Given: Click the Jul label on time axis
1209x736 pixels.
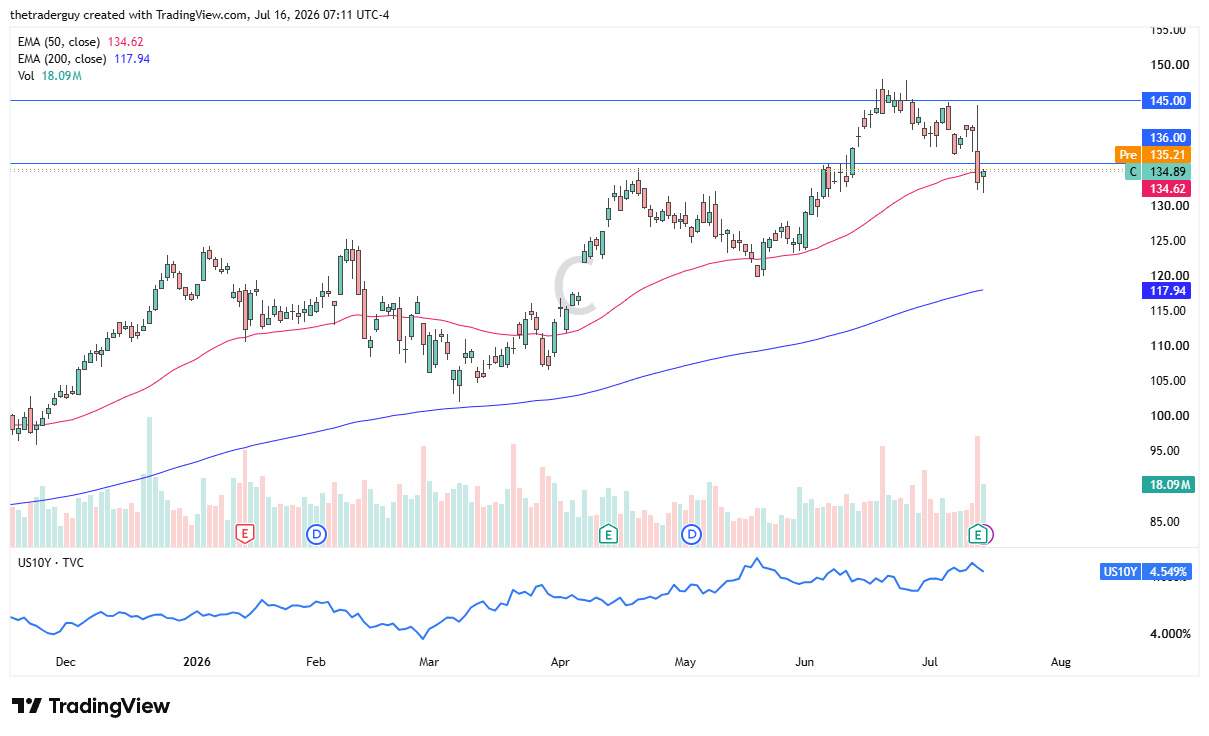Looking at the screenshot, I should [930, 662].
